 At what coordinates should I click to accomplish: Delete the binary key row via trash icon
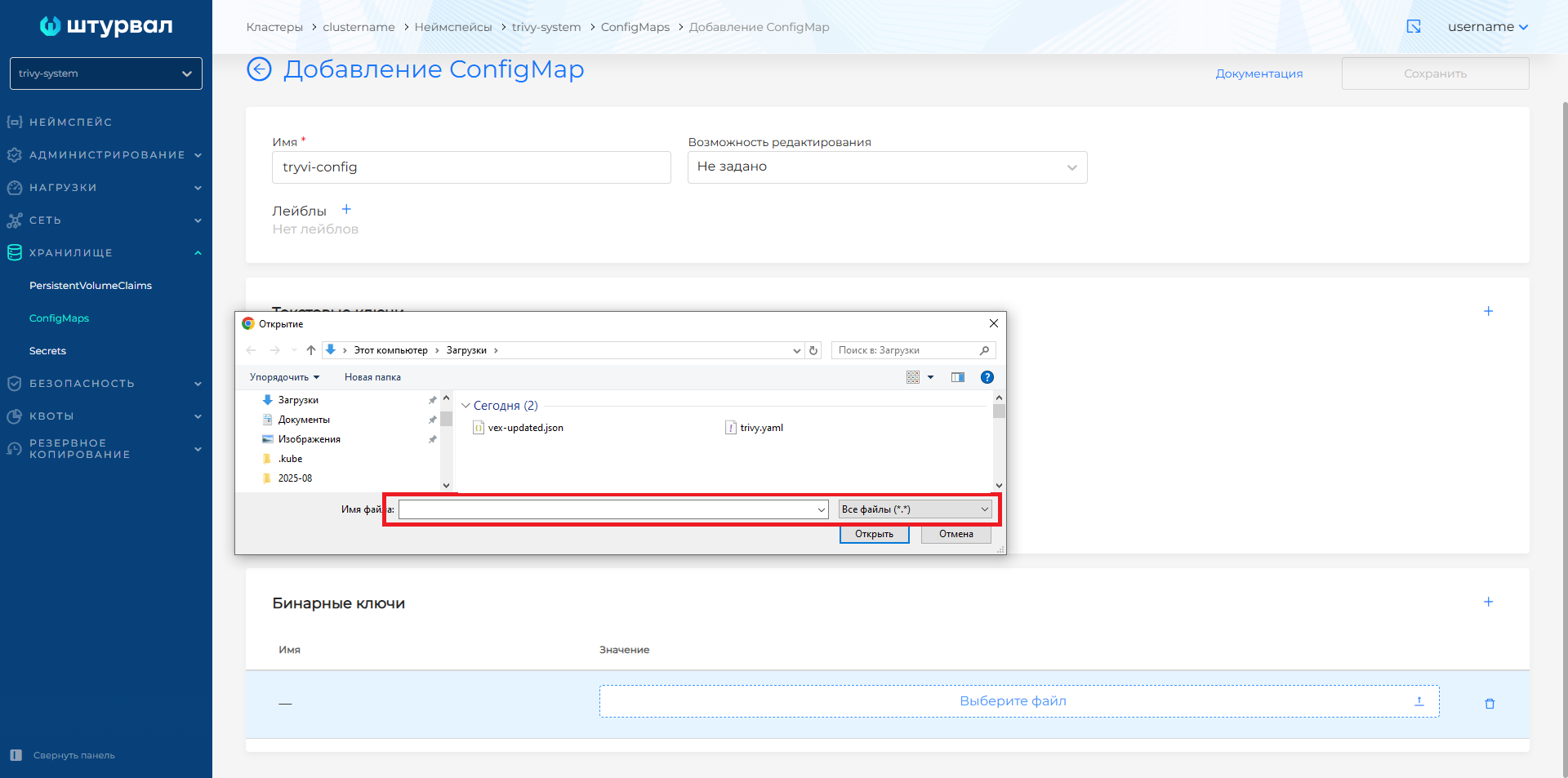coord(1490,703)
